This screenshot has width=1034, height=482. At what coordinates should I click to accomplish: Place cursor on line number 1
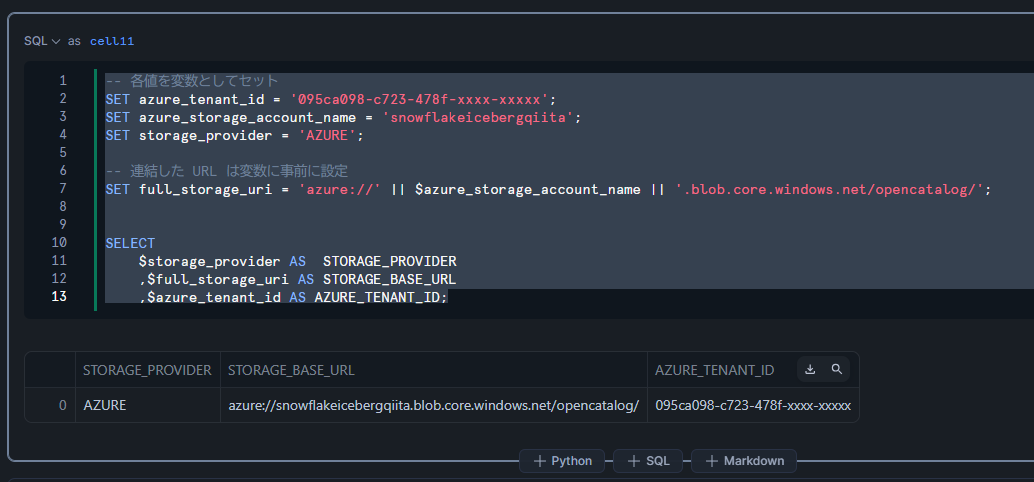click(x=63, y=80)
